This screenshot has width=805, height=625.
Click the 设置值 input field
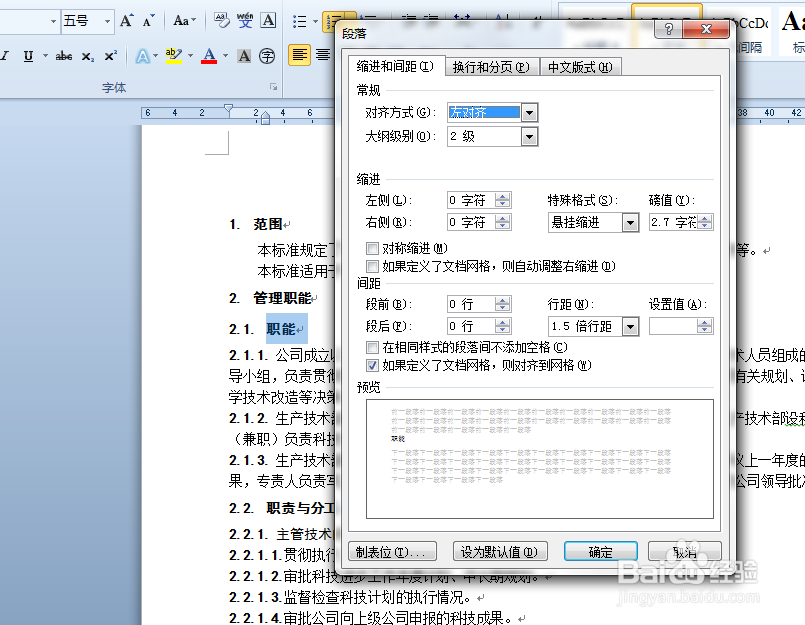coord(674,326)
